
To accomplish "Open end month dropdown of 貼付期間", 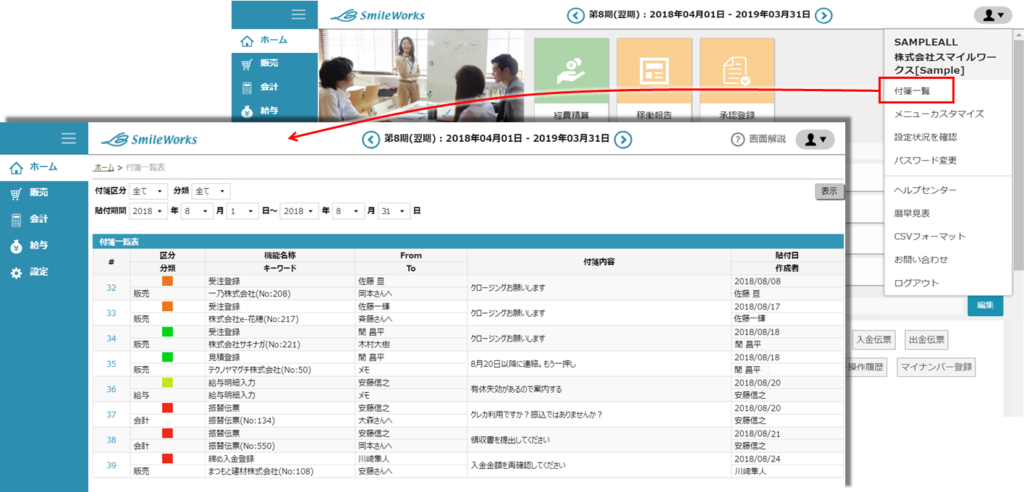I will [x=349, y=212].
